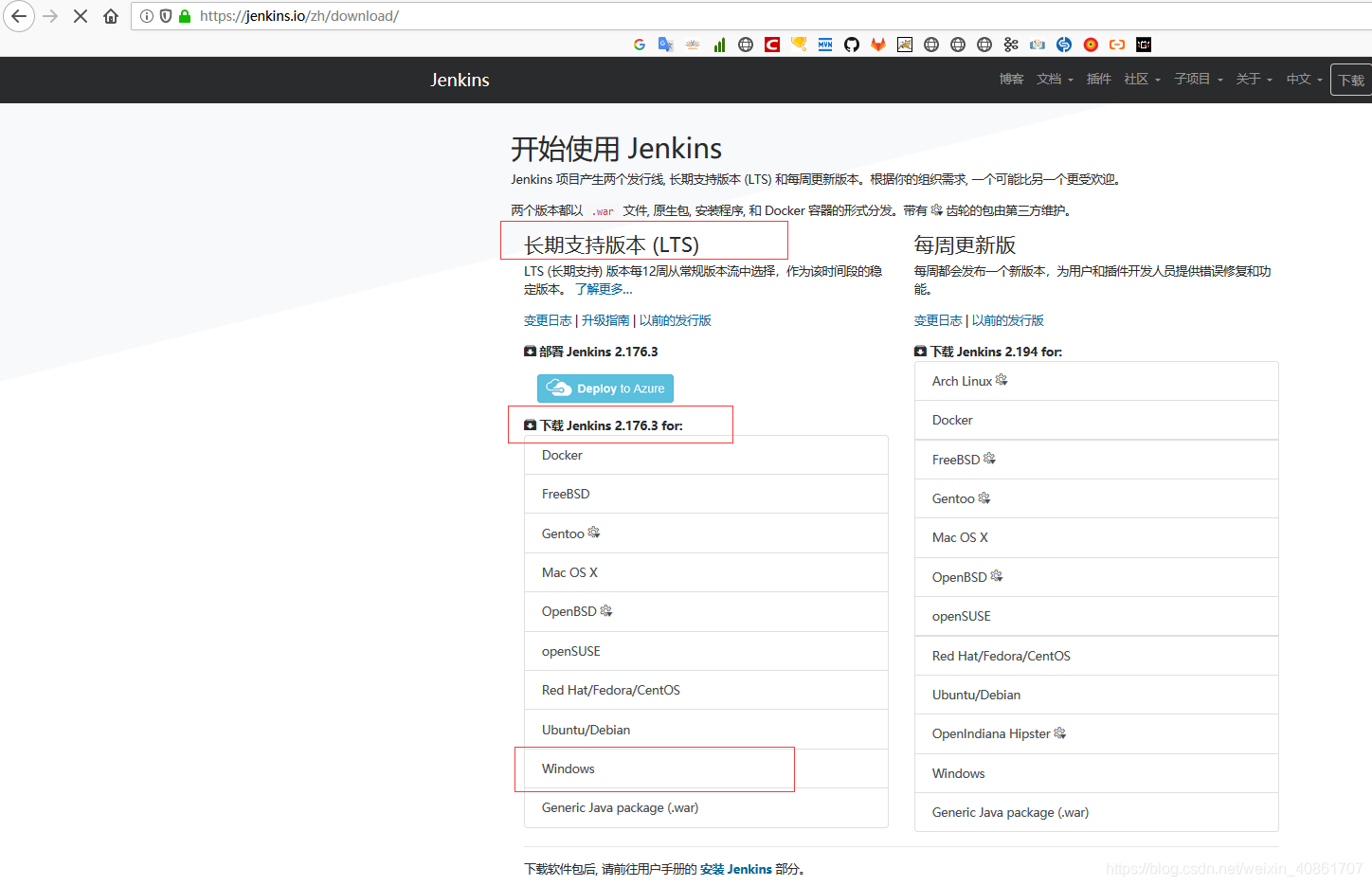Open the red C bookmark icon
The width and height of the screenshot is (1372, 886).
click(772, 45)
